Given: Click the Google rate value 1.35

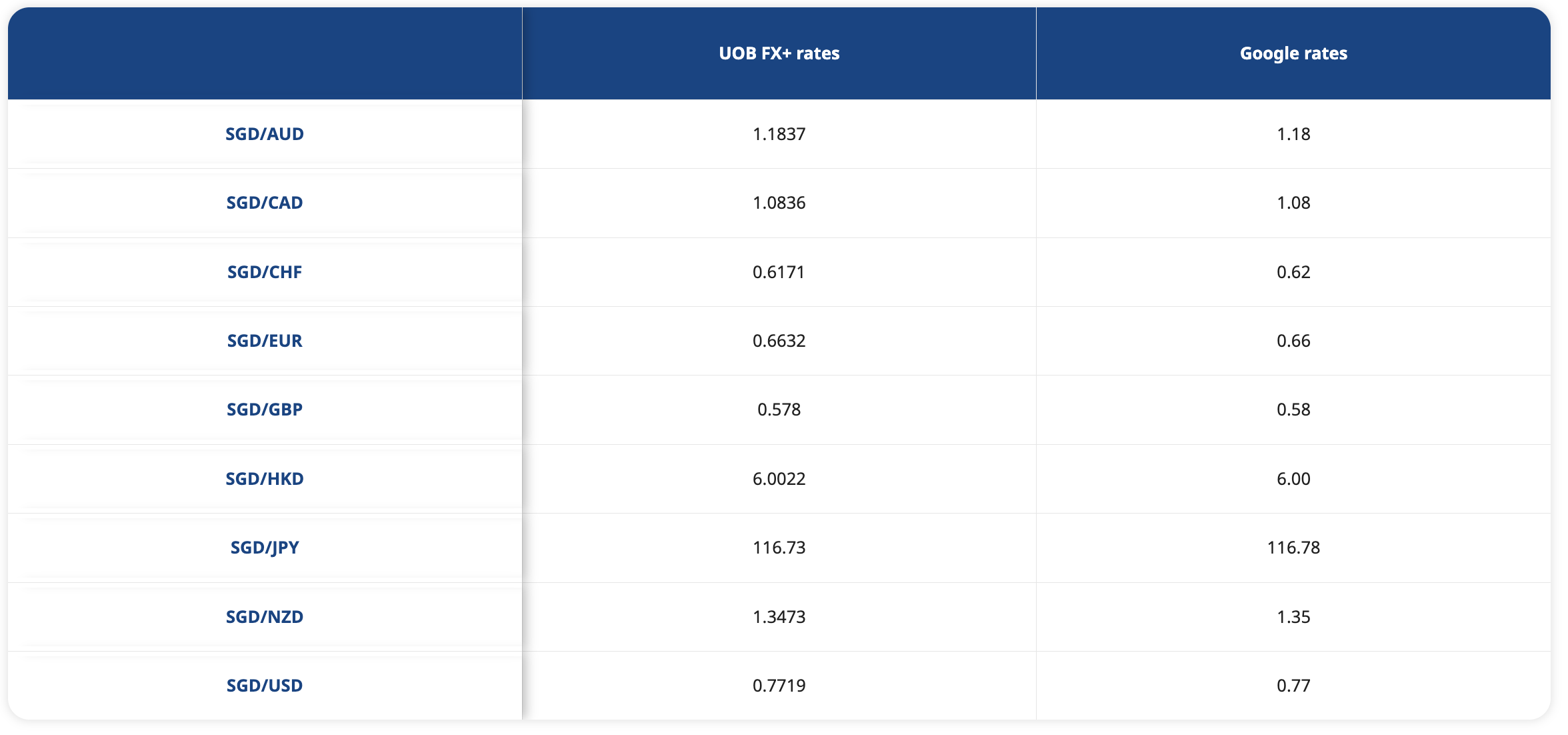Looking at the screenshot, I should 1293,617.
